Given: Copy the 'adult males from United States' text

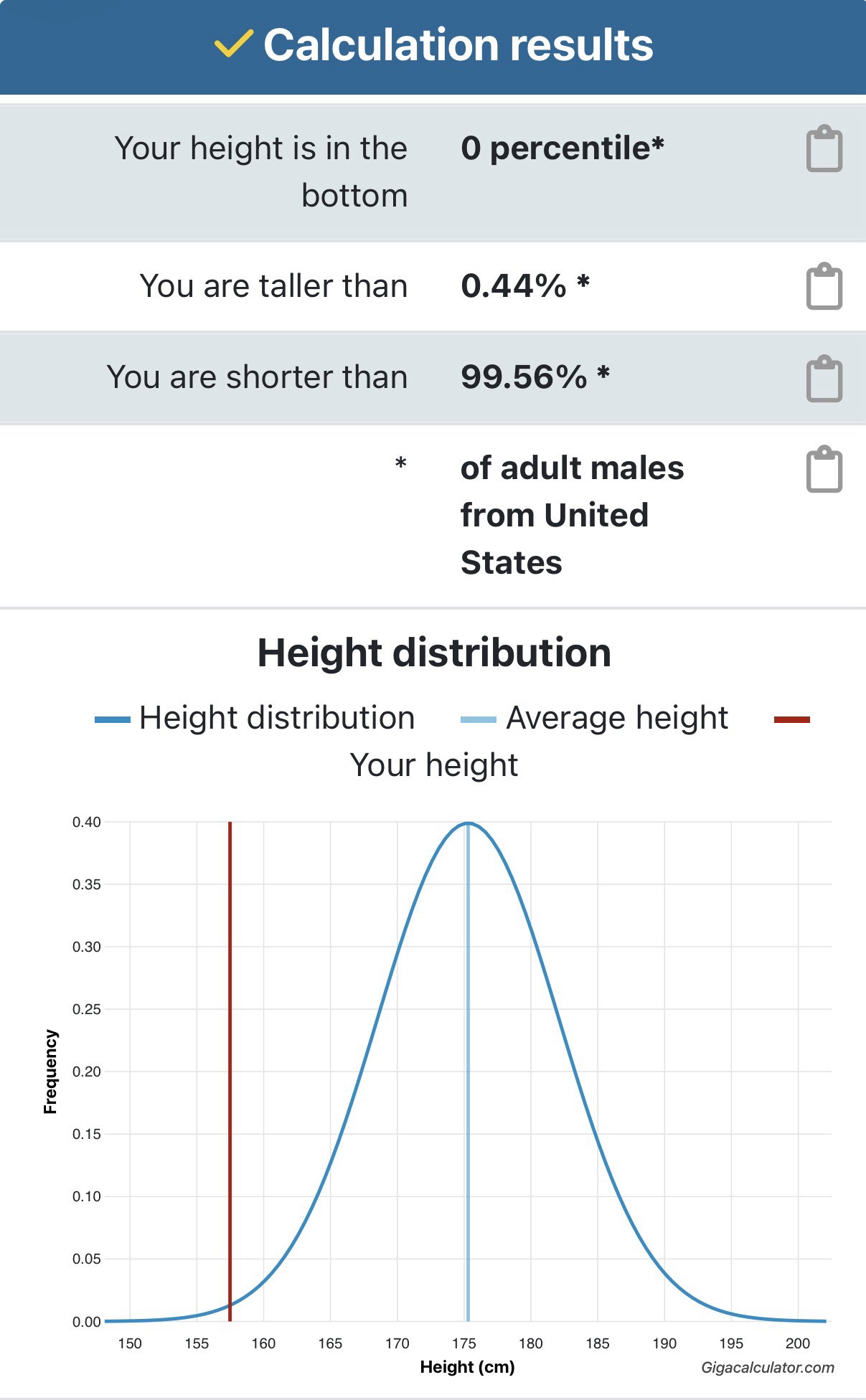Looking at the screenshot, I should click(824, 470).
